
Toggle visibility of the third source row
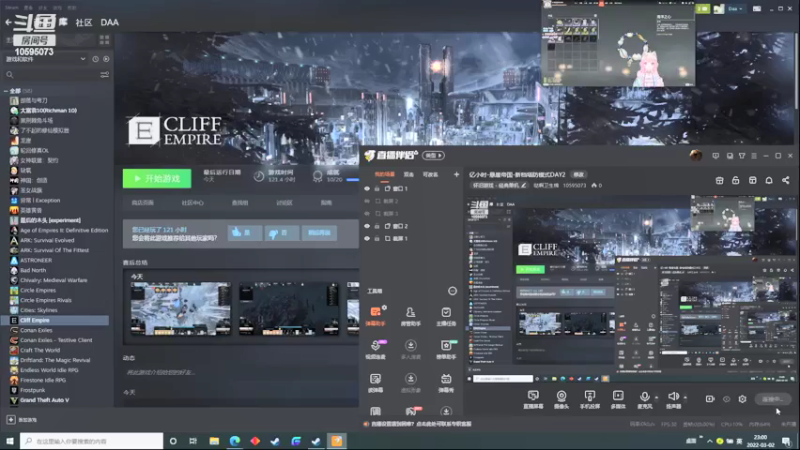pos(367,214)
